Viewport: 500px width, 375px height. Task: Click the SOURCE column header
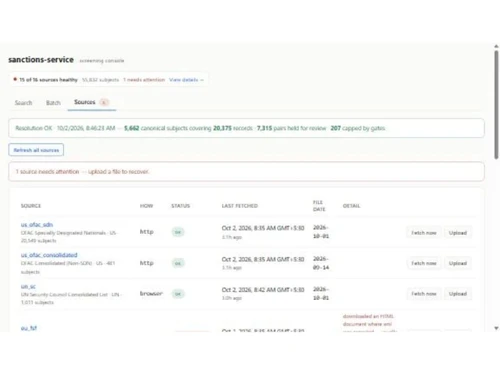pyautogui.click(x=31, y=206)
